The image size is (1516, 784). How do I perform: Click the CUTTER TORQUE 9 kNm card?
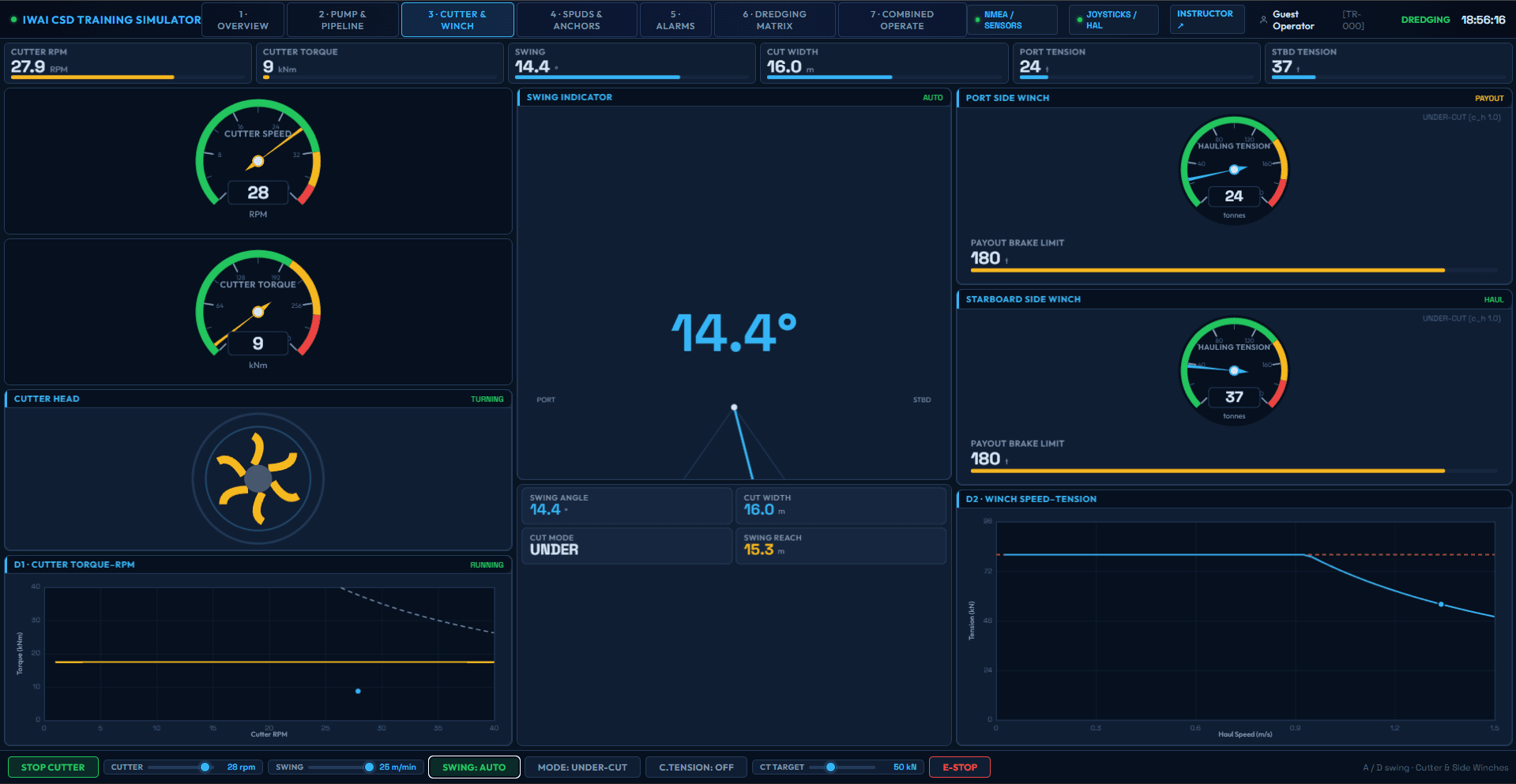click(x=380, y=62)
